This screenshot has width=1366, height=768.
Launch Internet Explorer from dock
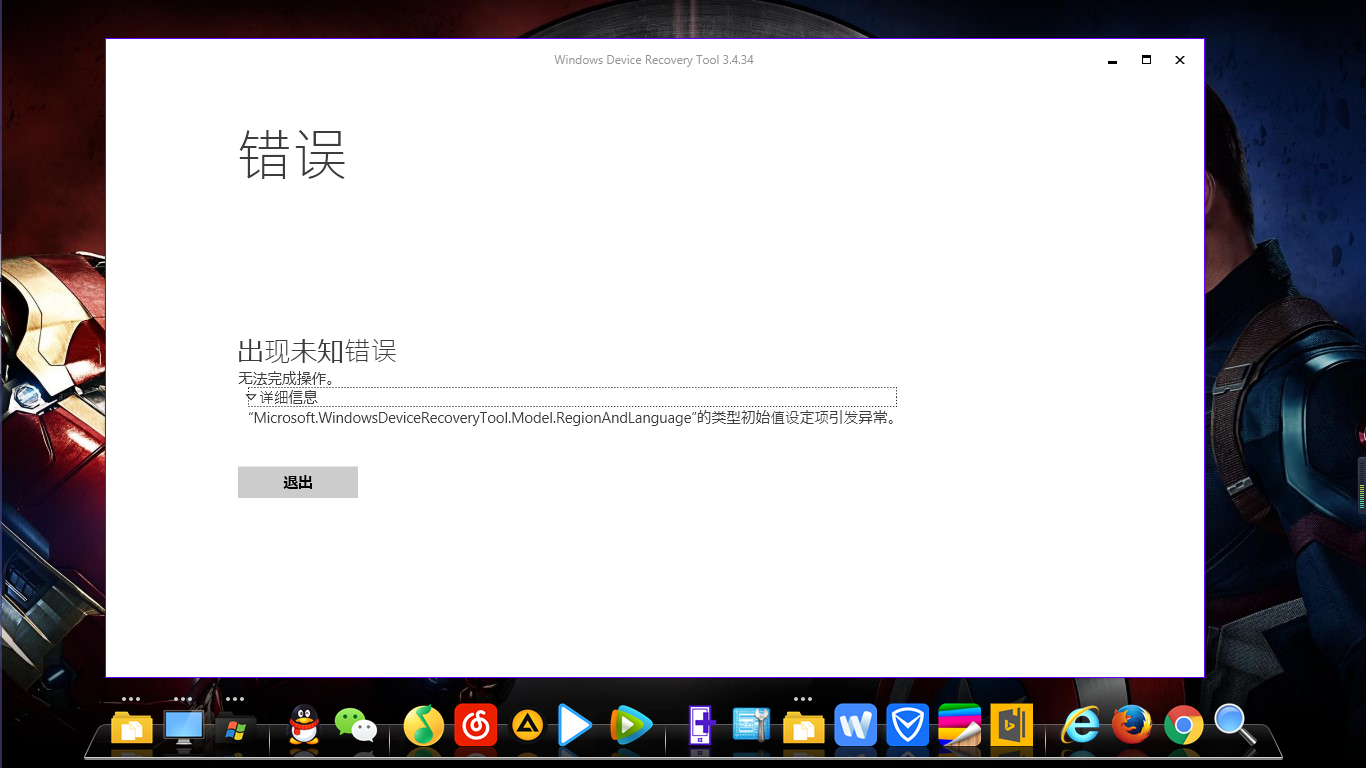1080,726
